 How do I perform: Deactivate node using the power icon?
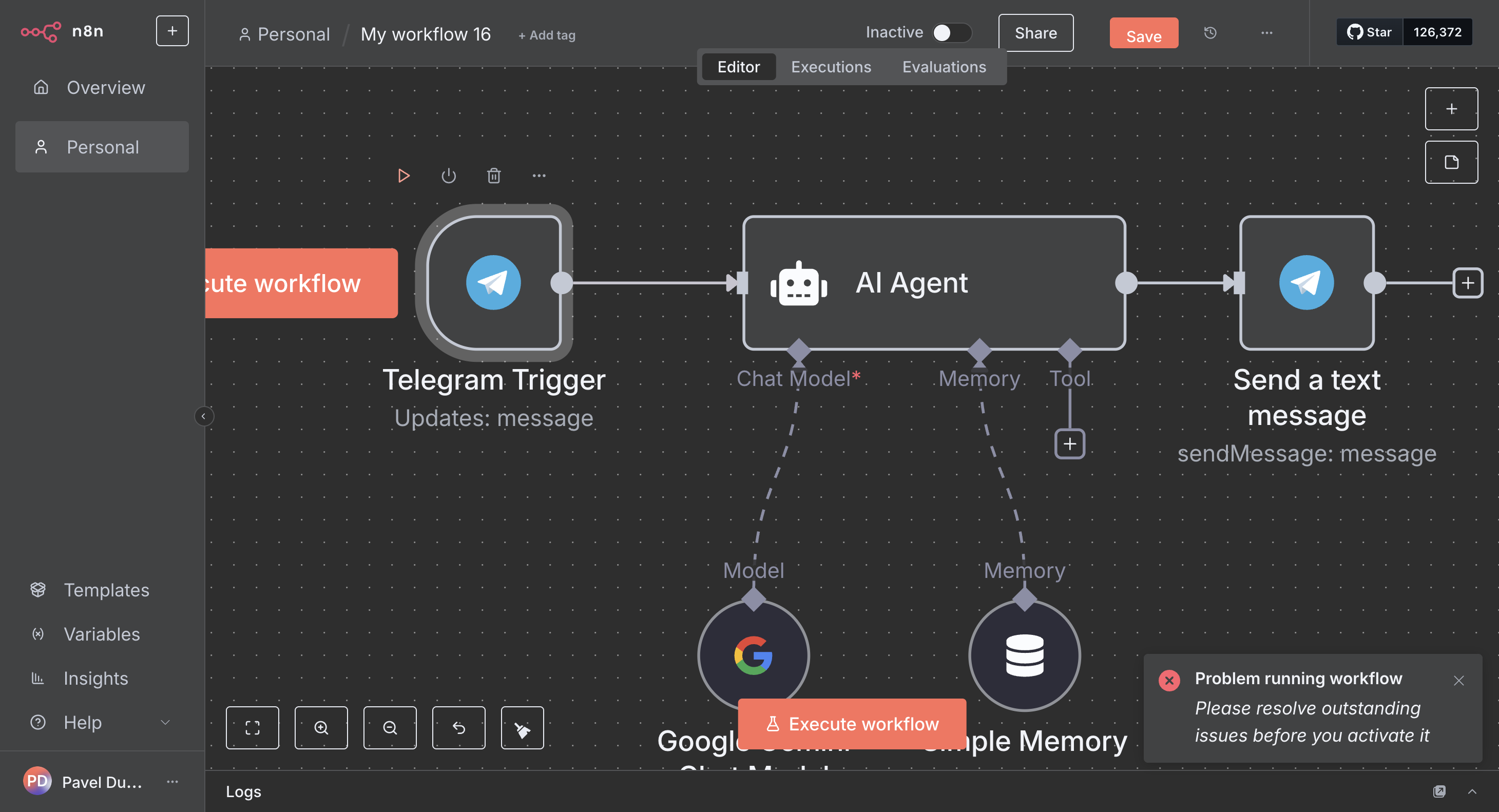[448, 176]
